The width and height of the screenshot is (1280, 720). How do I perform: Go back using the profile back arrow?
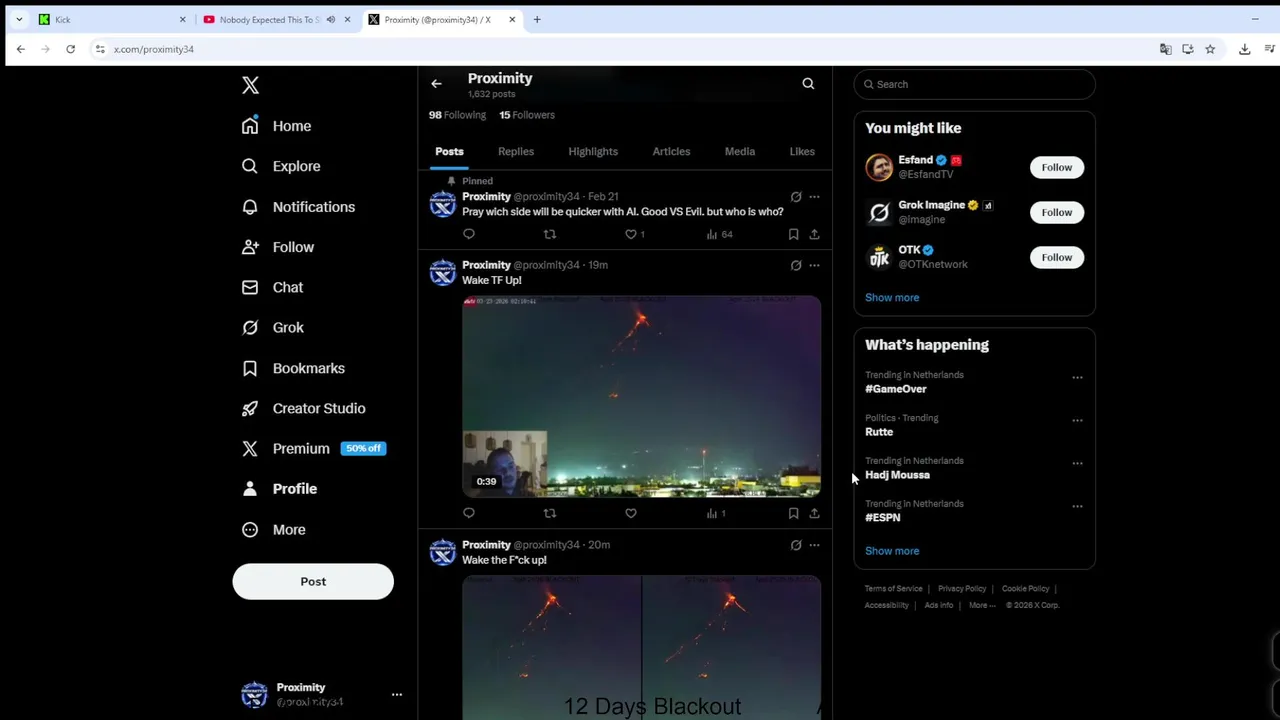pos(436,84)
